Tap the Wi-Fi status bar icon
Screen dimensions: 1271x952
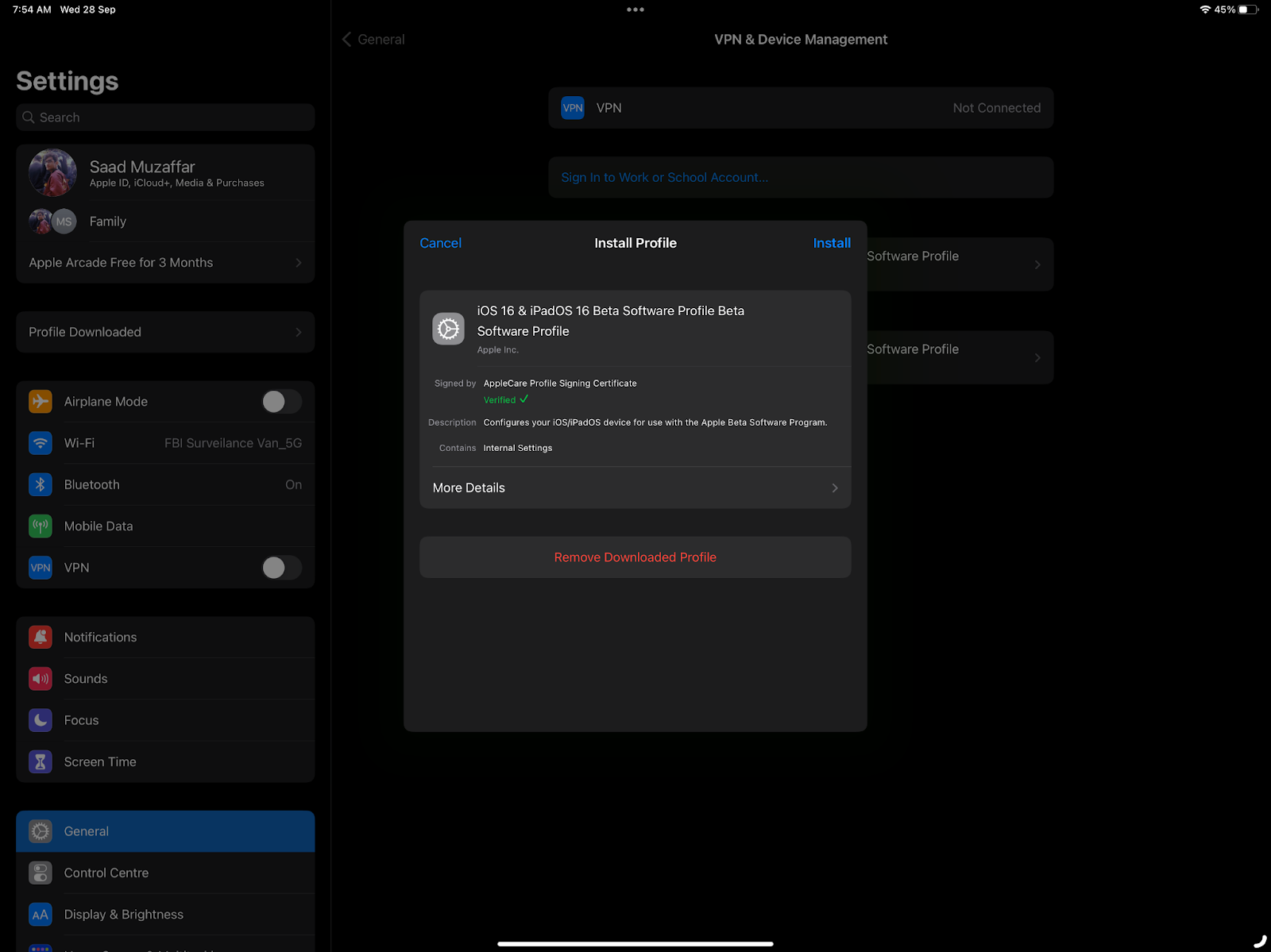point(1205,10)
